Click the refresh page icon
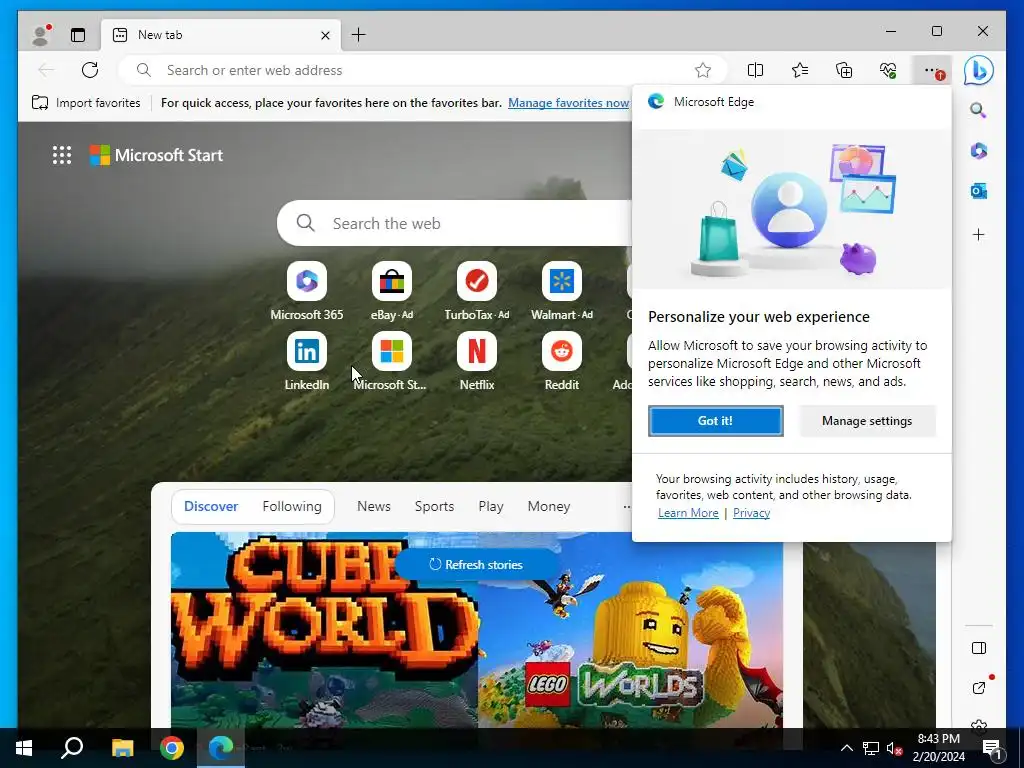The height and width of the screenshot is (768, 1024). point(90,70)
